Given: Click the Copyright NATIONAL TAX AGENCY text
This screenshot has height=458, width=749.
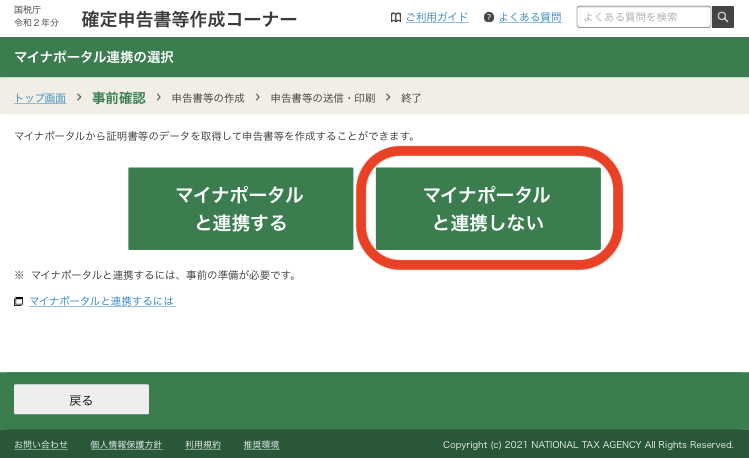Looking at the screenshot, I should (588, 445).
